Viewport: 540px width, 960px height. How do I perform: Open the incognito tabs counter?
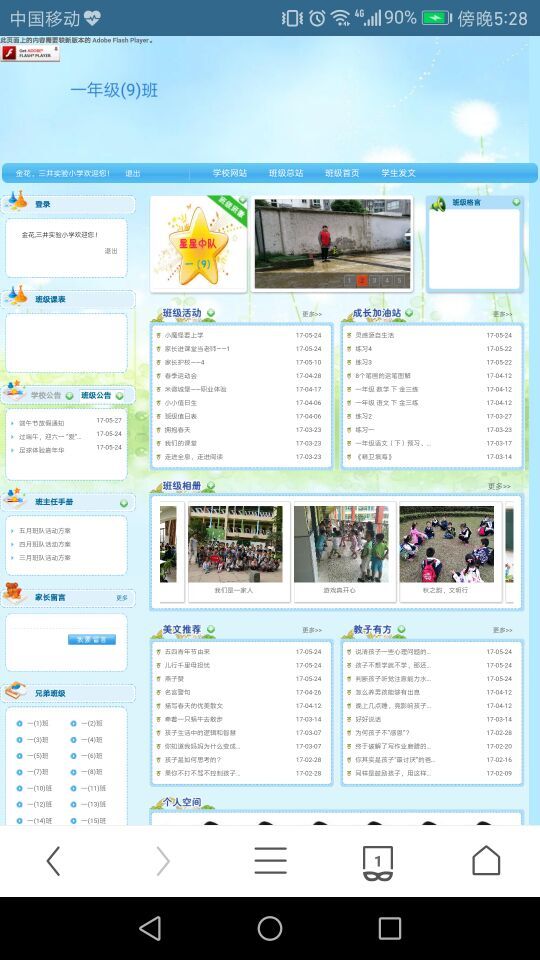tap(378, 863)
